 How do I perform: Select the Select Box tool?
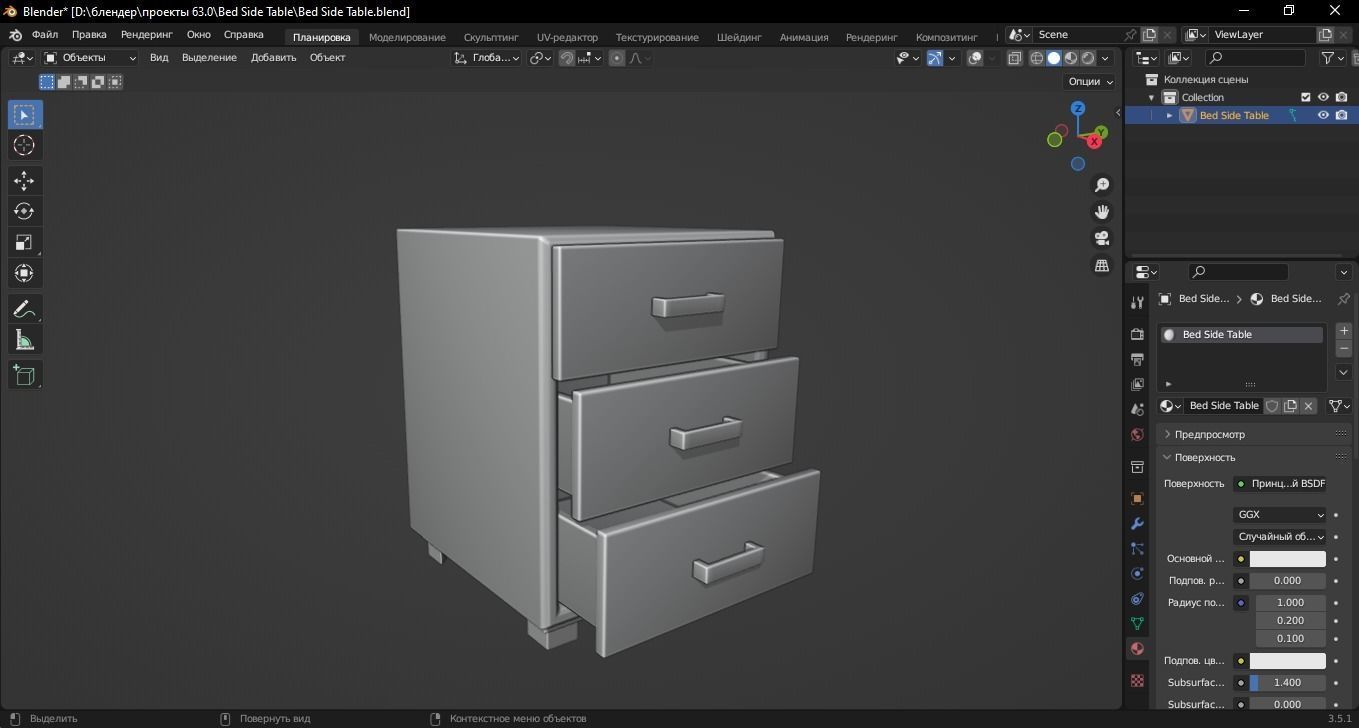click(x=24, y=115)
